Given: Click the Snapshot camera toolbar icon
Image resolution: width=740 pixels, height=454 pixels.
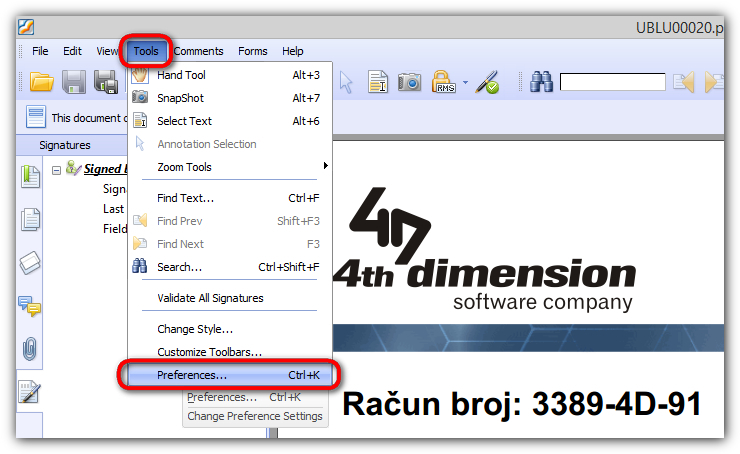Looking at the screenshot, I should (x=409, y=82).
